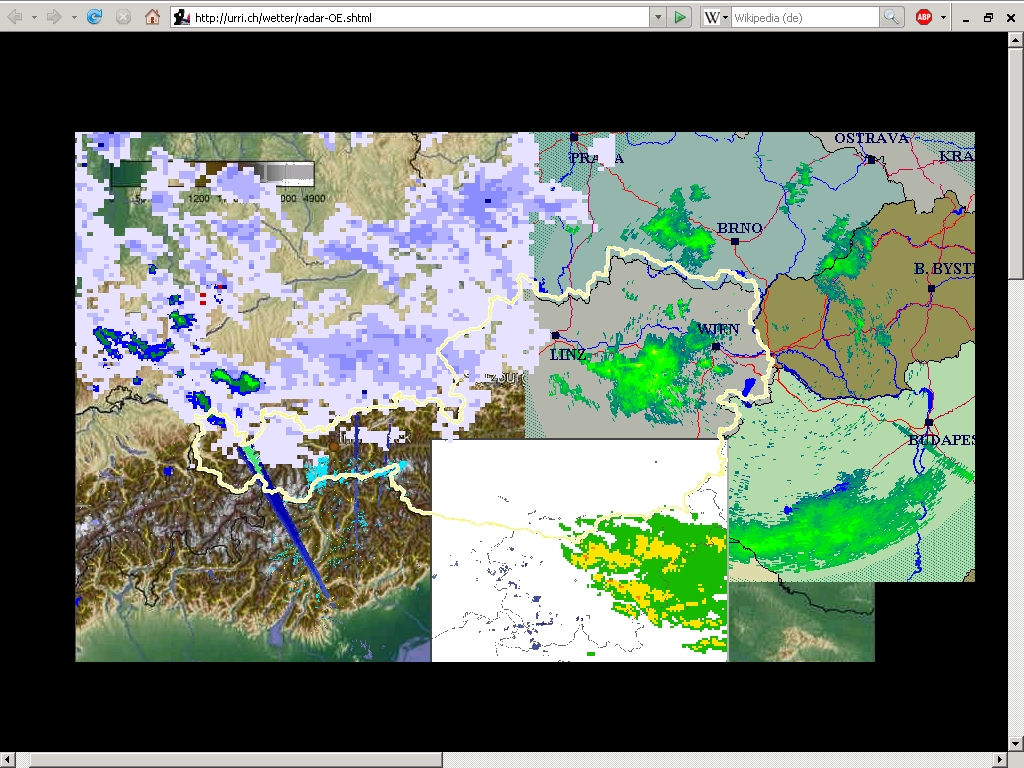Click the browser Back arrow button

(15, 17)
